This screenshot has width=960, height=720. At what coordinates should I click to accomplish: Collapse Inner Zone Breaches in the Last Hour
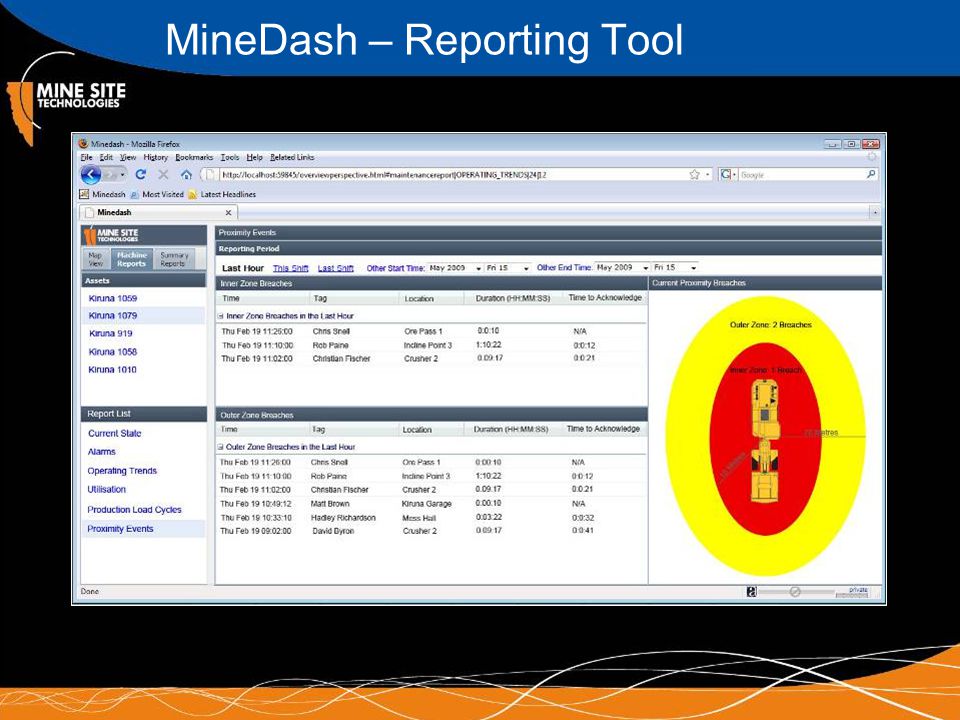pyautogui.click(x=220, y=316)
